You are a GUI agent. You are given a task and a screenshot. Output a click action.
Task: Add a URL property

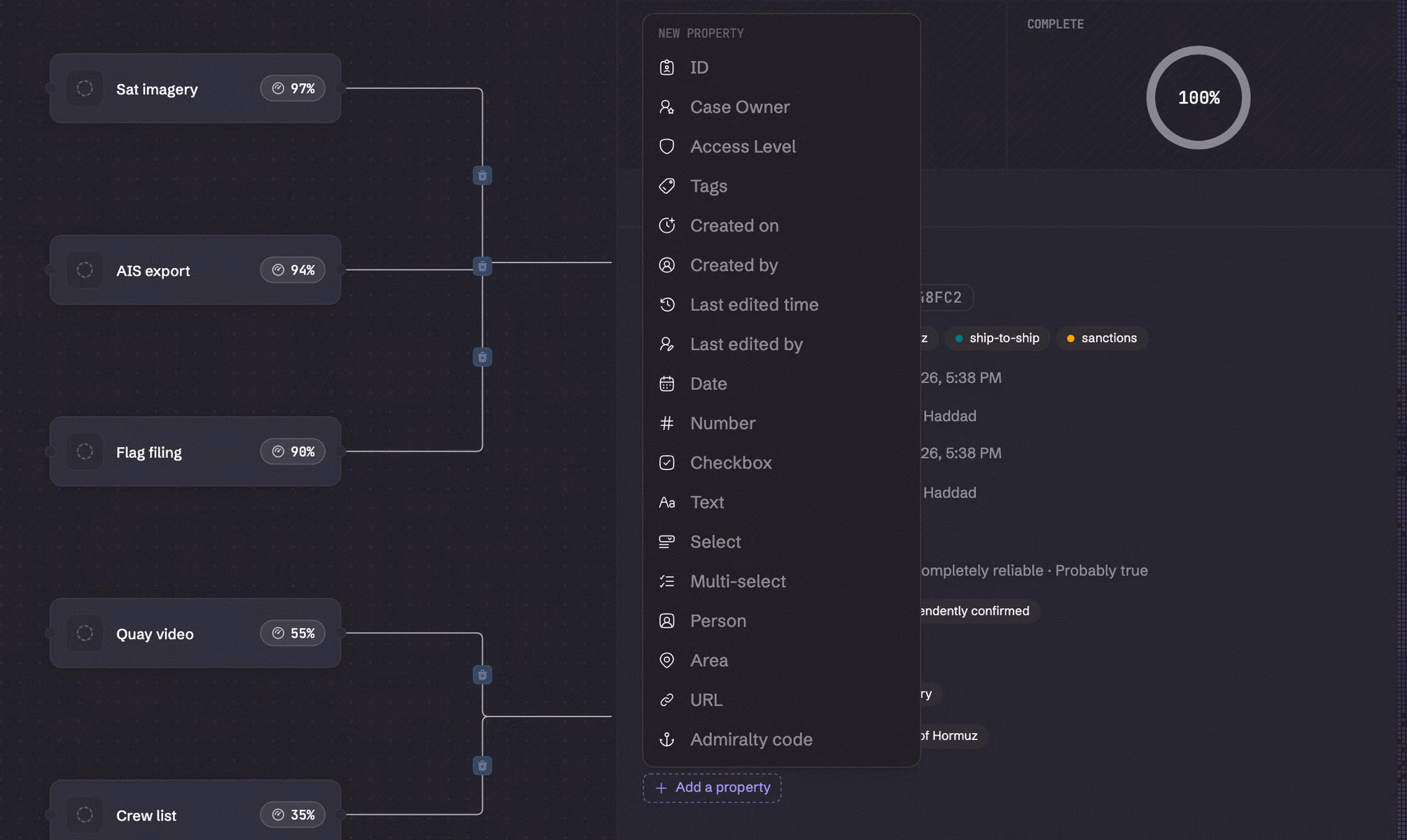(781, 700)
